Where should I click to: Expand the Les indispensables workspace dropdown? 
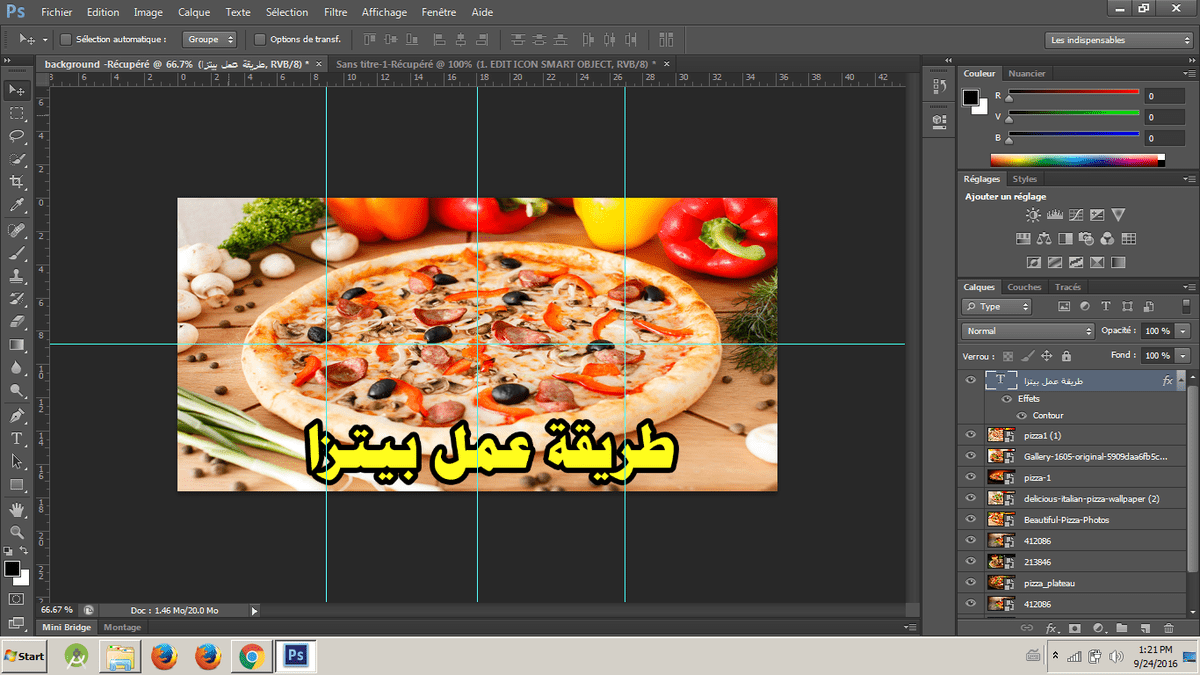pyautogui.click(x=1118, y=40)
